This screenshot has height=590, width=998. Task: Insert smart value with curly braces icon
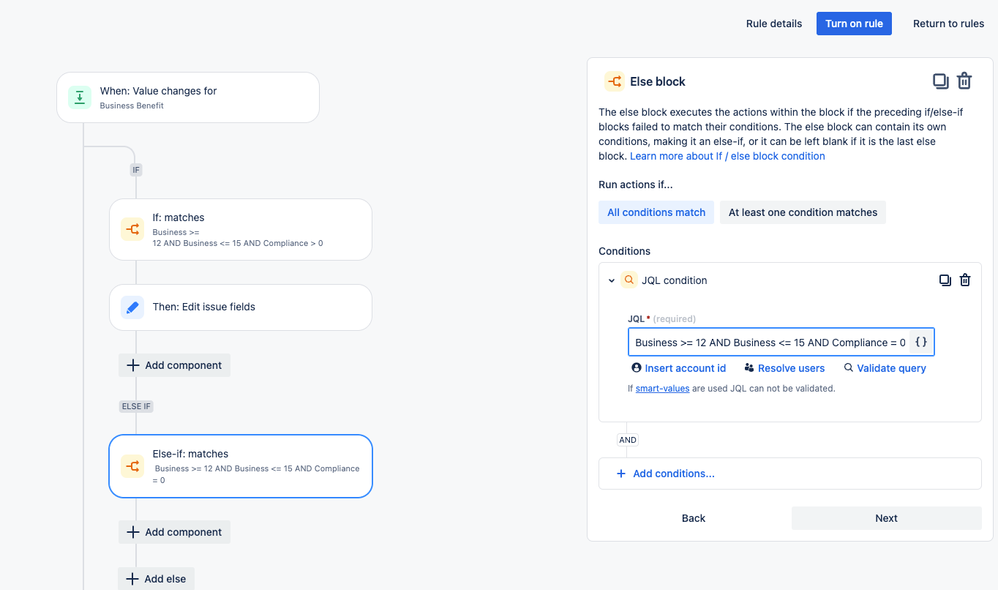(x=921, y=342)
